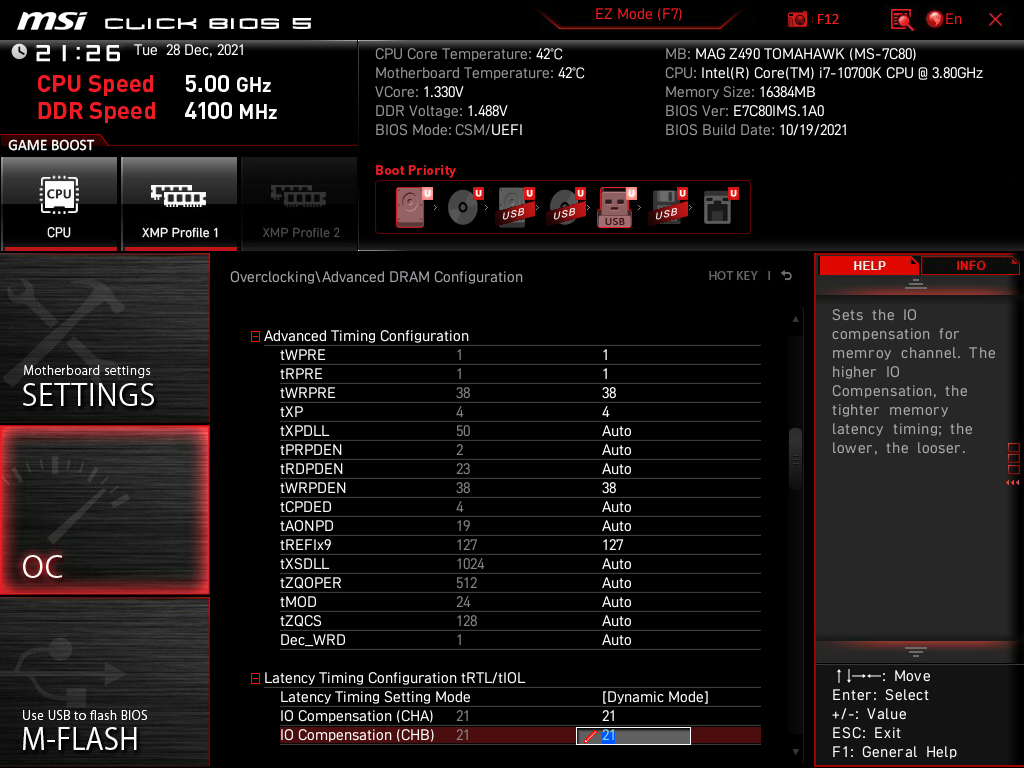Click the scroll up arrow of settings list
Screen dimensions: 1024x768
point(795,319)
